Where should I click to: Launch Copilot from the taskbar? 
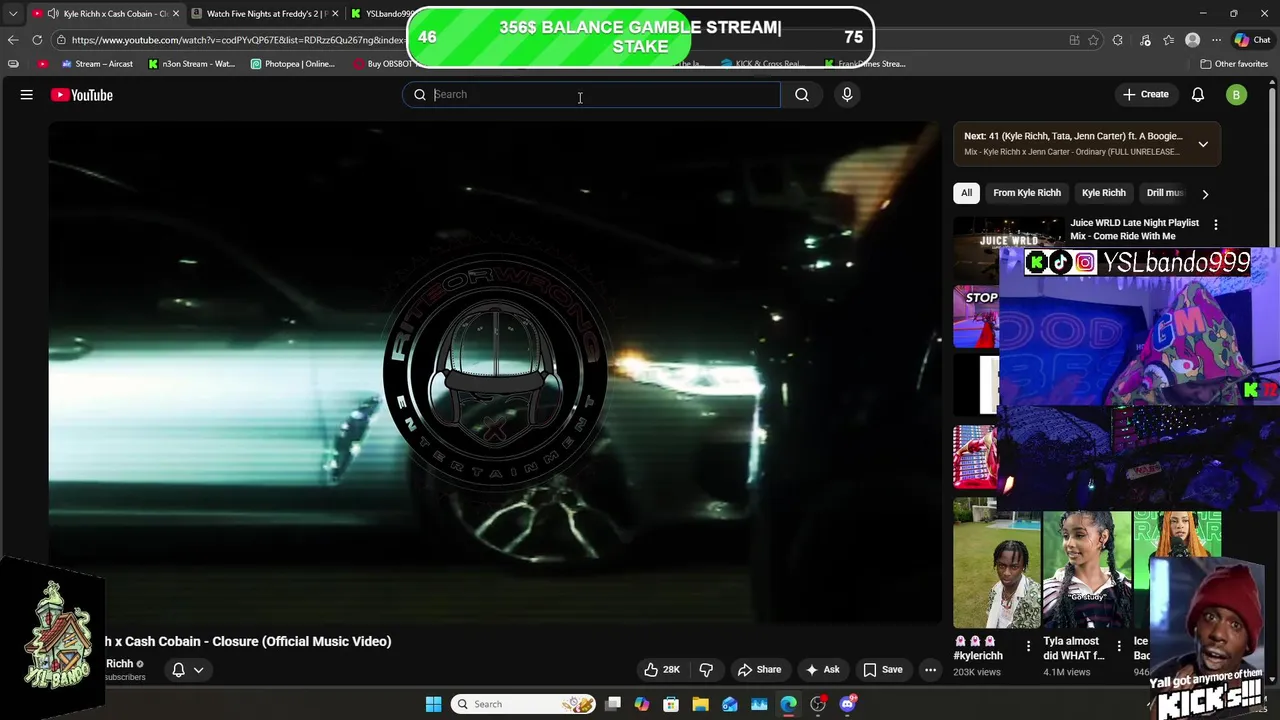642,704
